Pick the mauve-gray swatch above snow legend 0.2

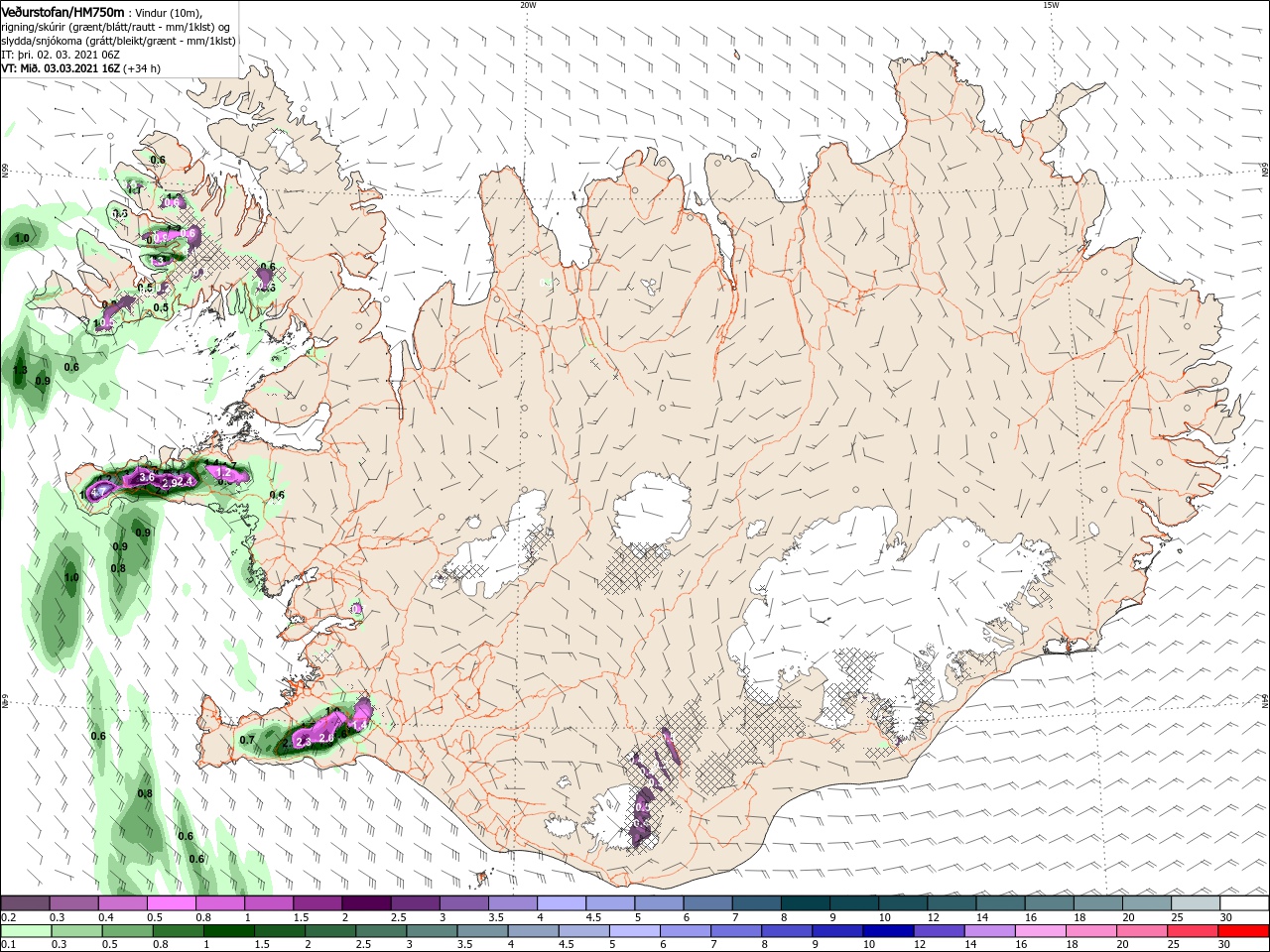[25, 903]
